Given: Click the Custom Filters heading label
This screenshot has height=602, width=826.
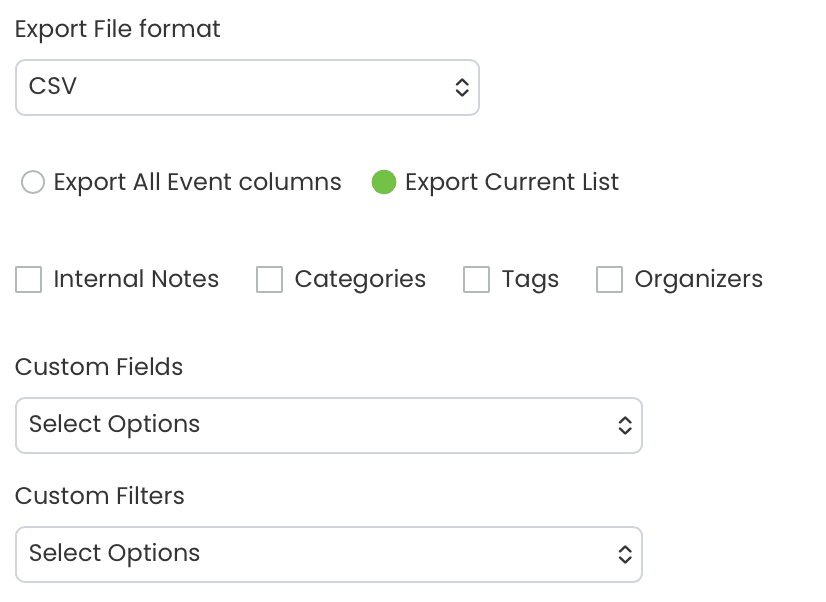Looking at the screenshot, I should pos(100,496).
